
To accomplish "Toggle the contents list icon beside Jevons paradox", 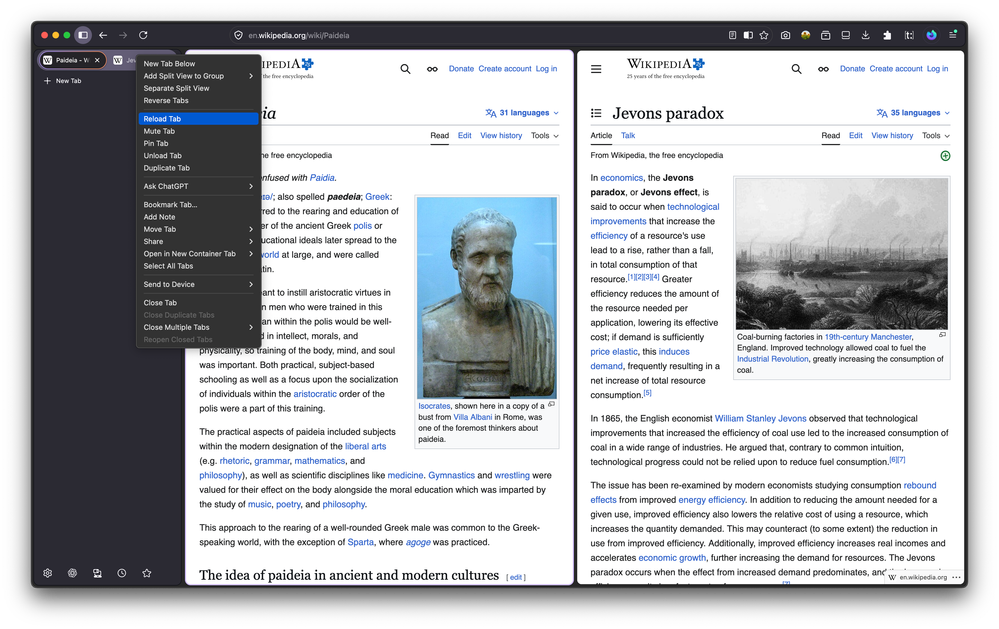I will click(596, 113).
